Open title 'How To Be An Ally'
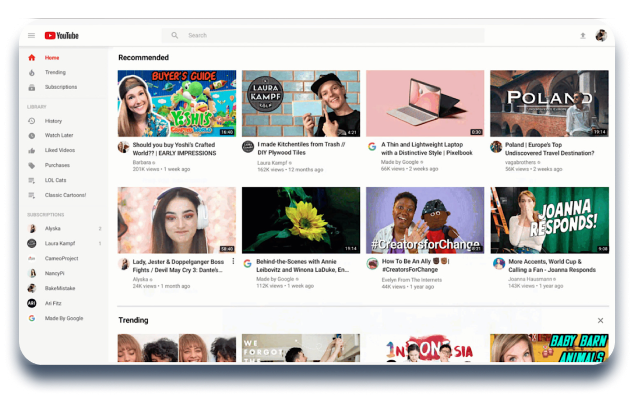634x395 pixels. click(x=415, y=265)
